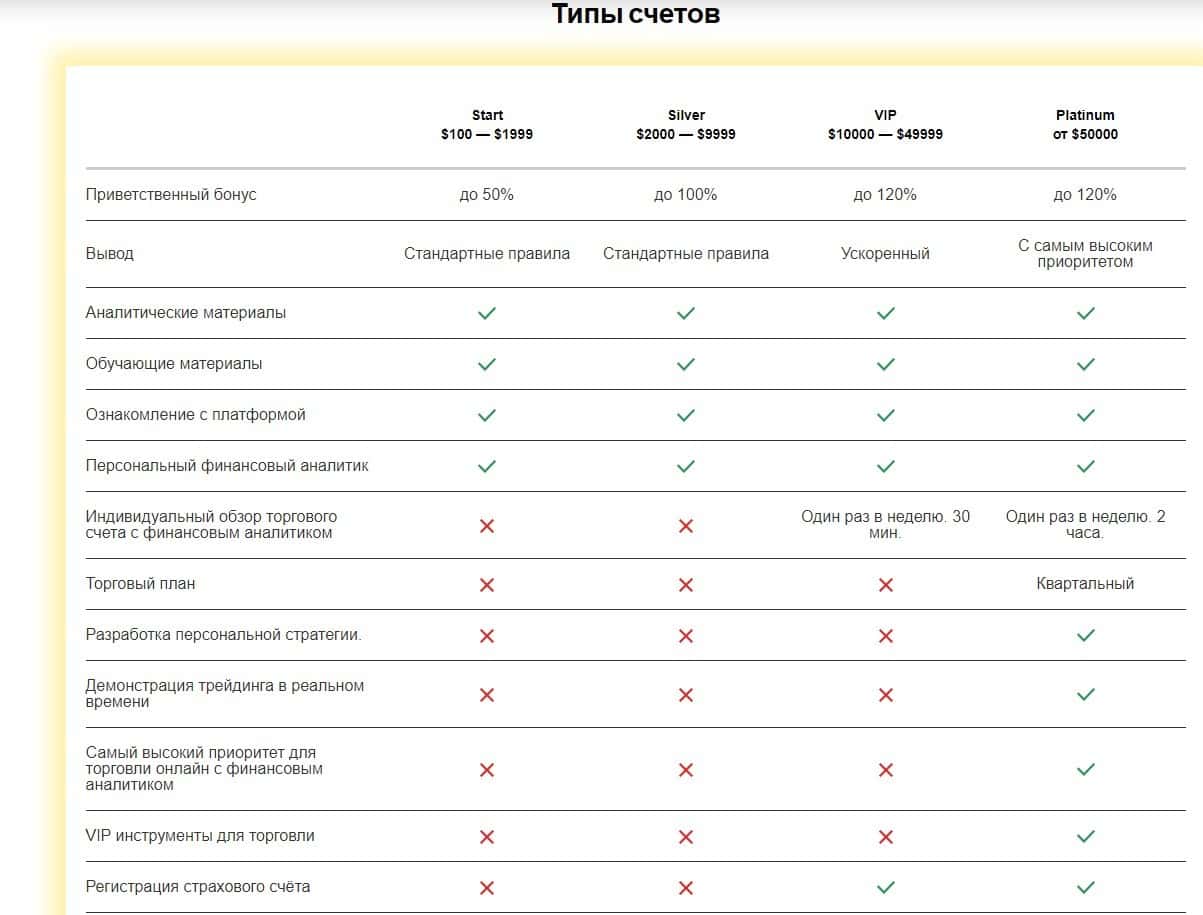Click the Типы счетов page heading
The image size is (1203, 915).
tap(636, 14)
